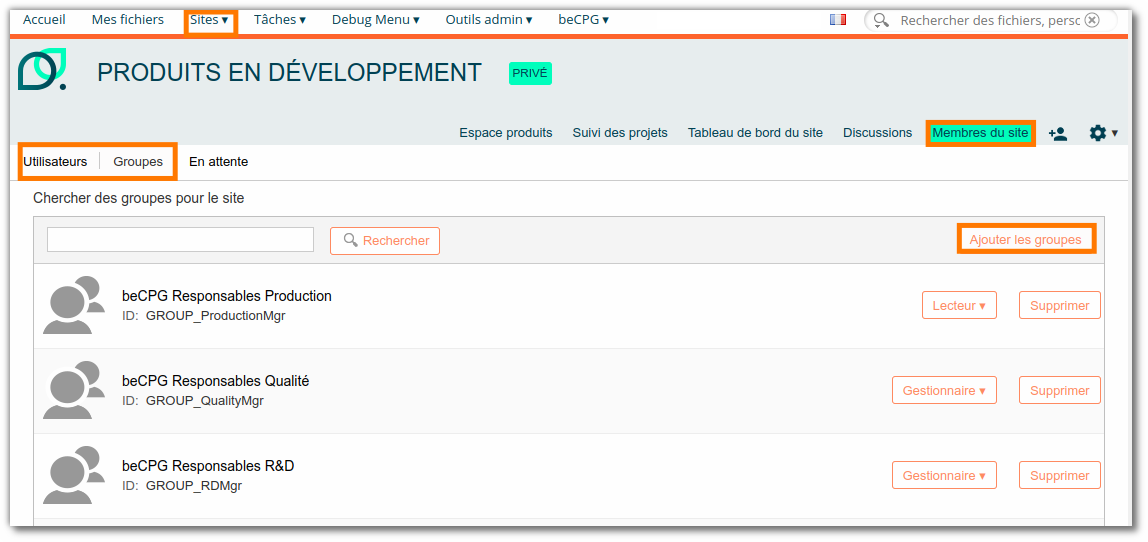
Task: Click the French flag language icon
Action: [x=838, y=20]
